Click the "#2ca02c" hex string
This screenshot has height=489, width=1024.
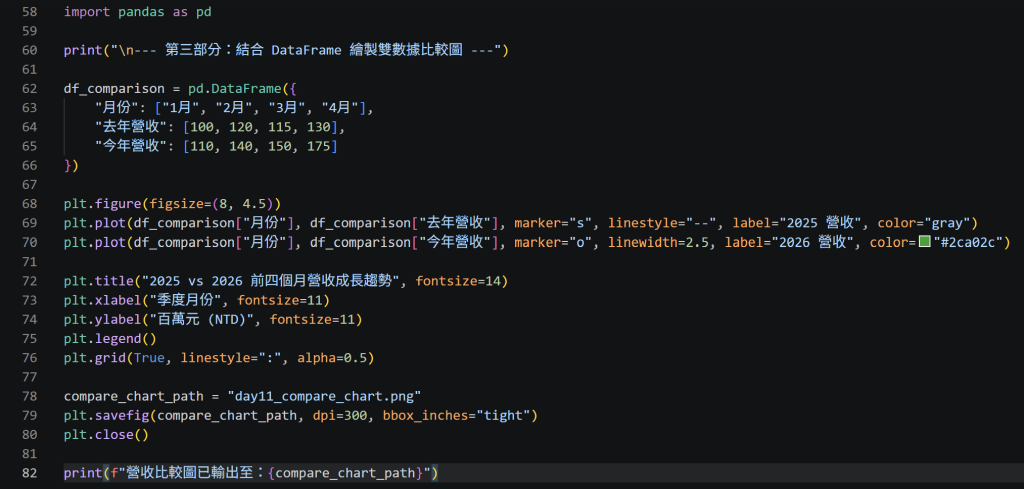tap(968, 242)
